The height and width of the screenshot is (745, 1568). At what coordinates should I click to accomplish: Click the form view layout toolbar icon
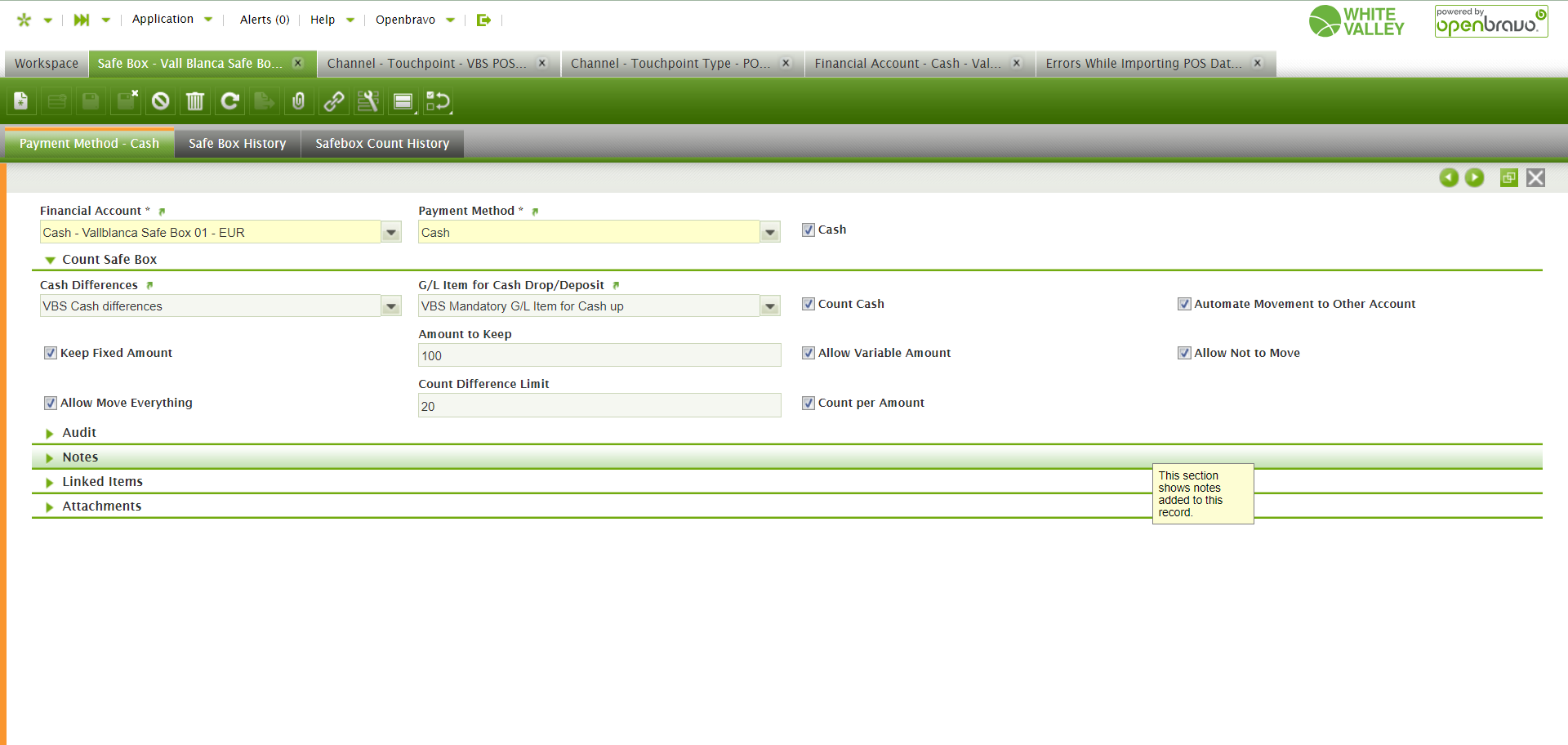pyautogui.click(x=403, y=101)
